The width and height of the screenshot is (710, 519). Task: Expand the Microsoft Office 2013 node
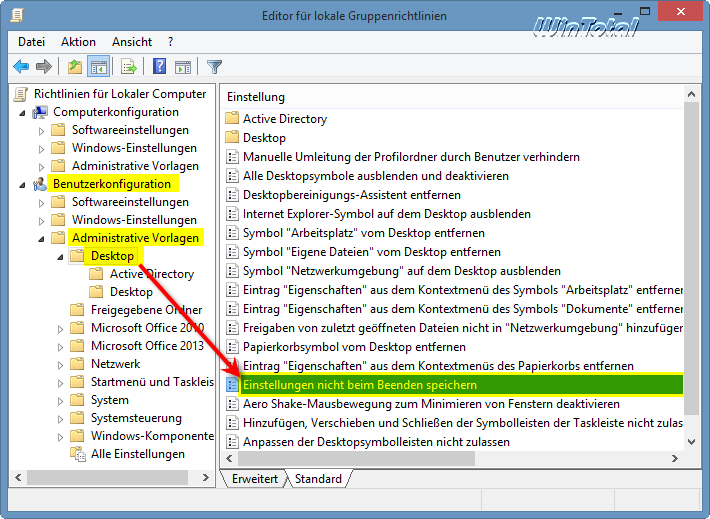[61, 347]
